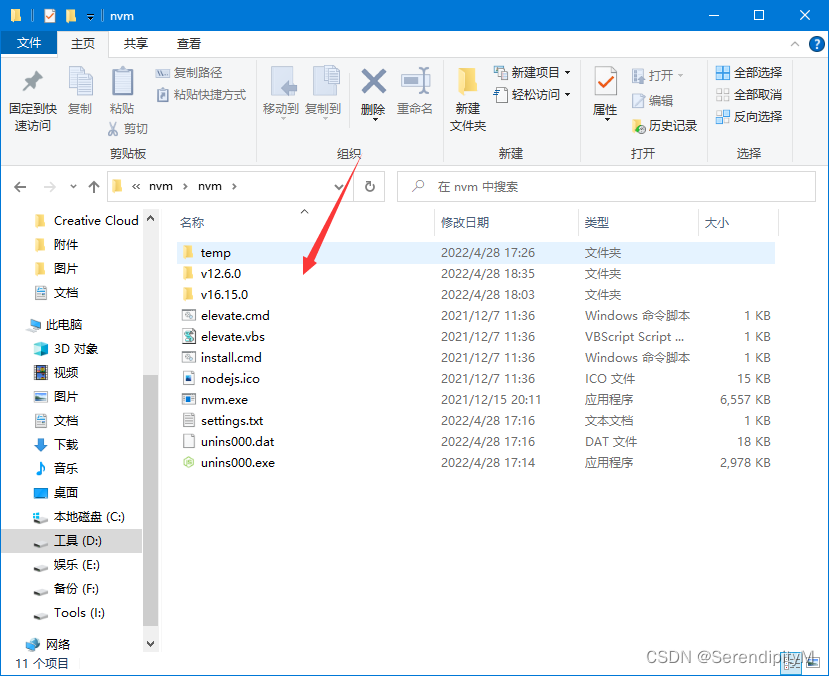The image size is (829, 676).
Task: Open the address bar history dropdown arrow
Action: pos(338,186)
